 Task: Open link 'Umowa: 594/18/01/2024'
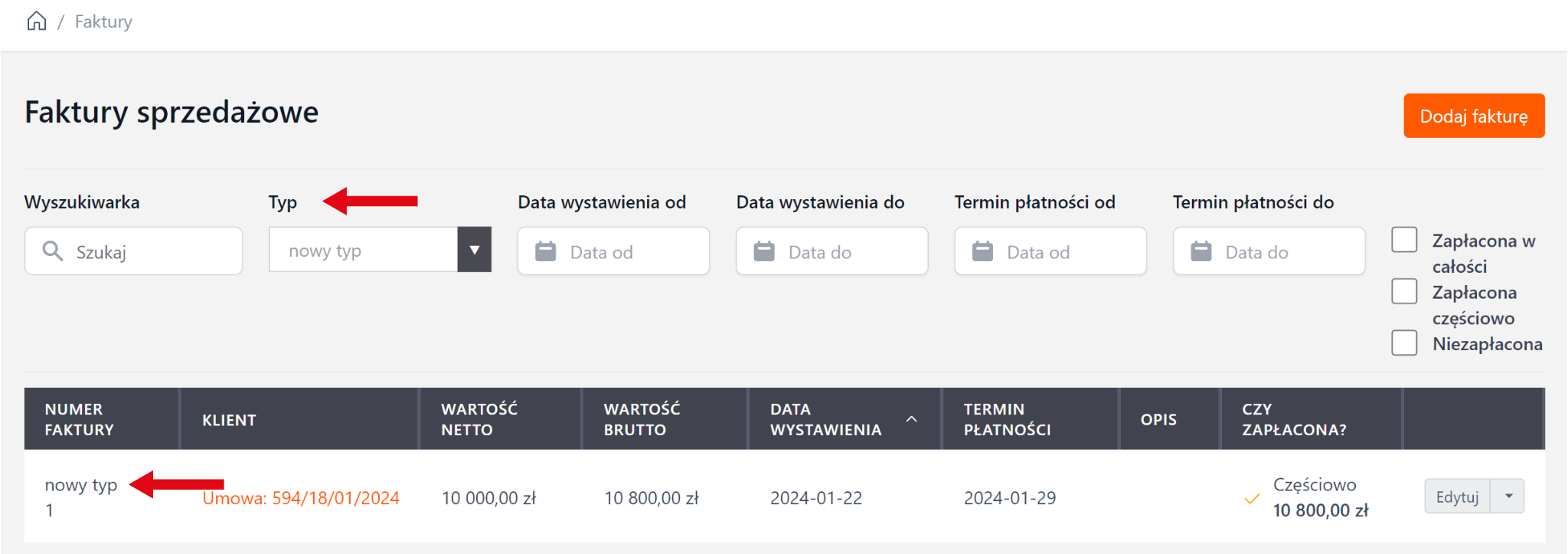(301, 498)
